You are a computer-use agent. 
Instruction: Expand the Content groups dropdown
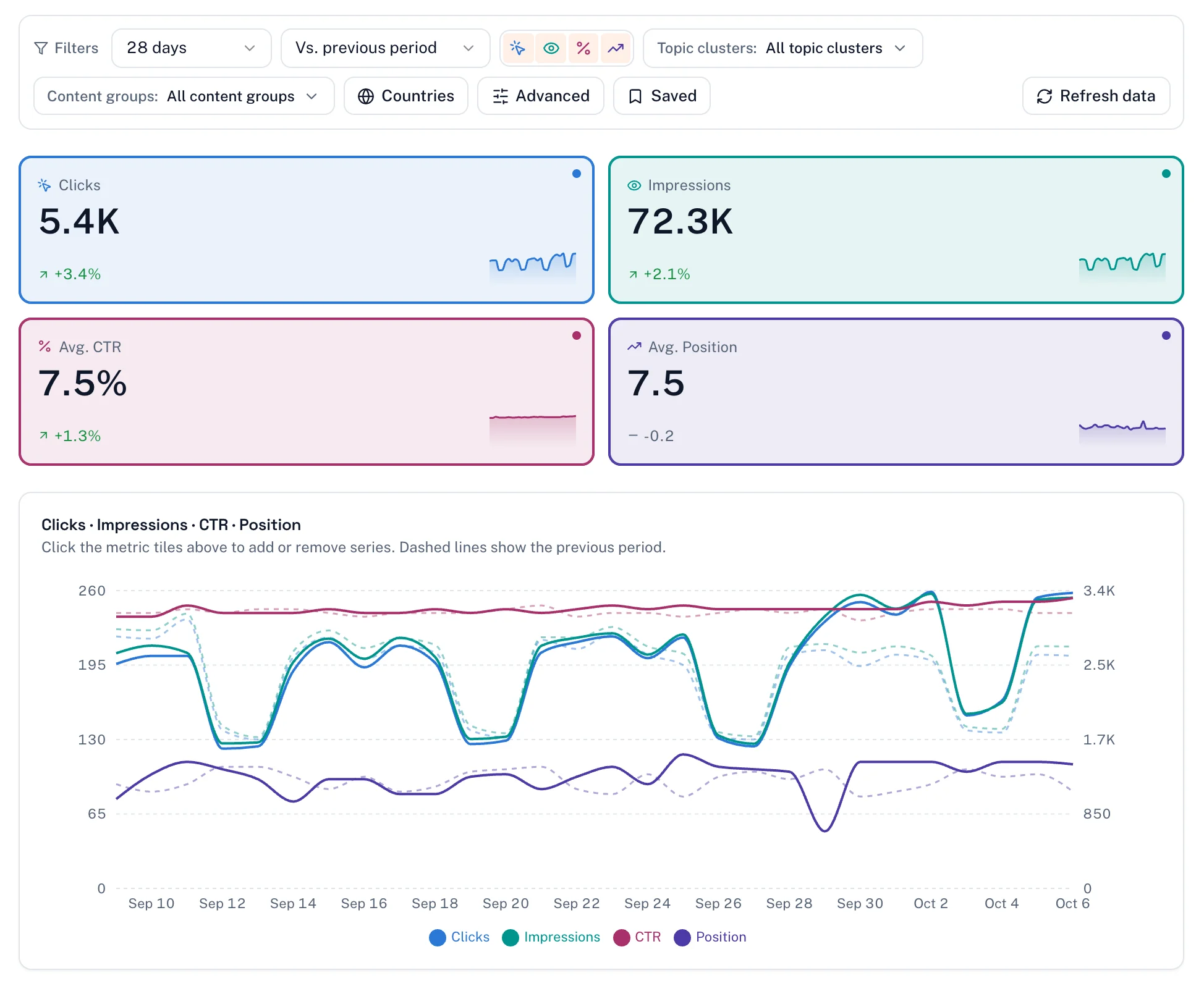click(184, 96)
